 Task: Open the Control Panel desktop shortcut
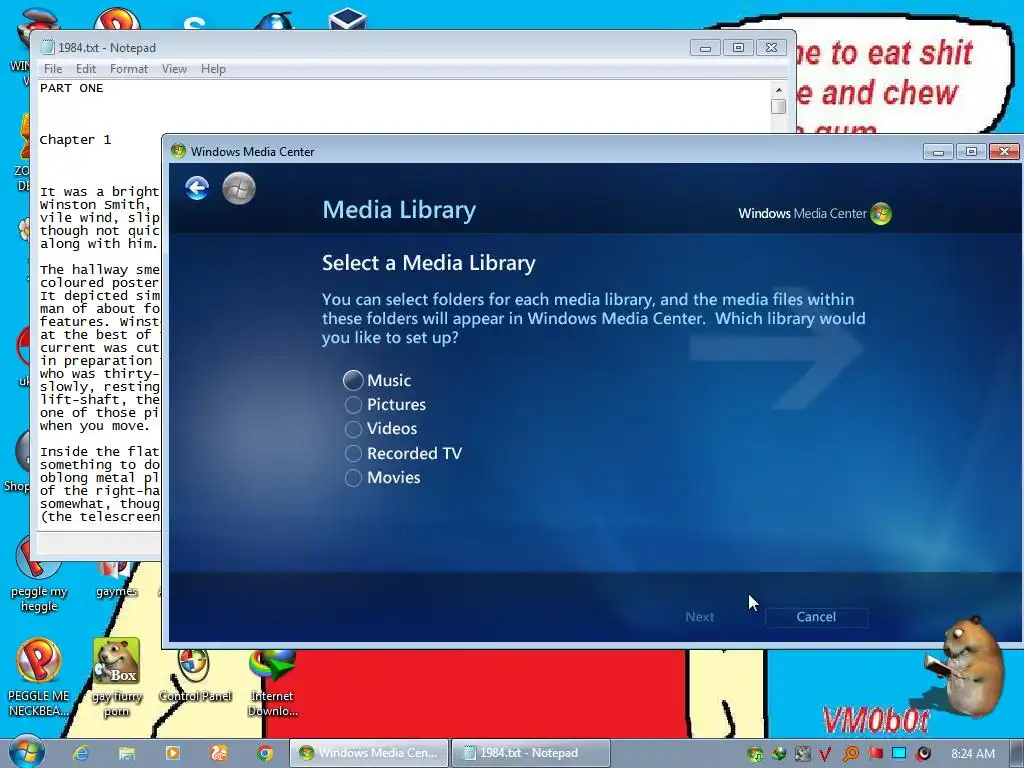[195, 676]
